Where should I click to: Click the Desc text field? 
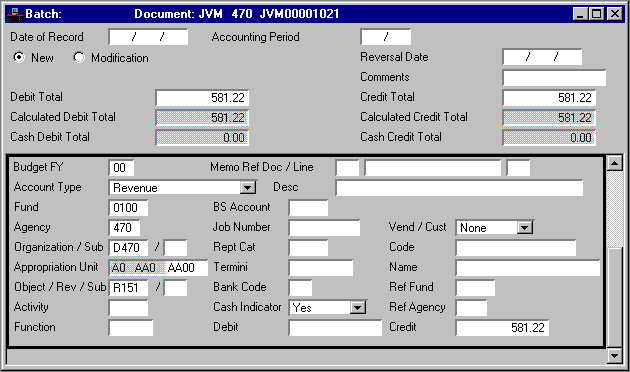459,188
